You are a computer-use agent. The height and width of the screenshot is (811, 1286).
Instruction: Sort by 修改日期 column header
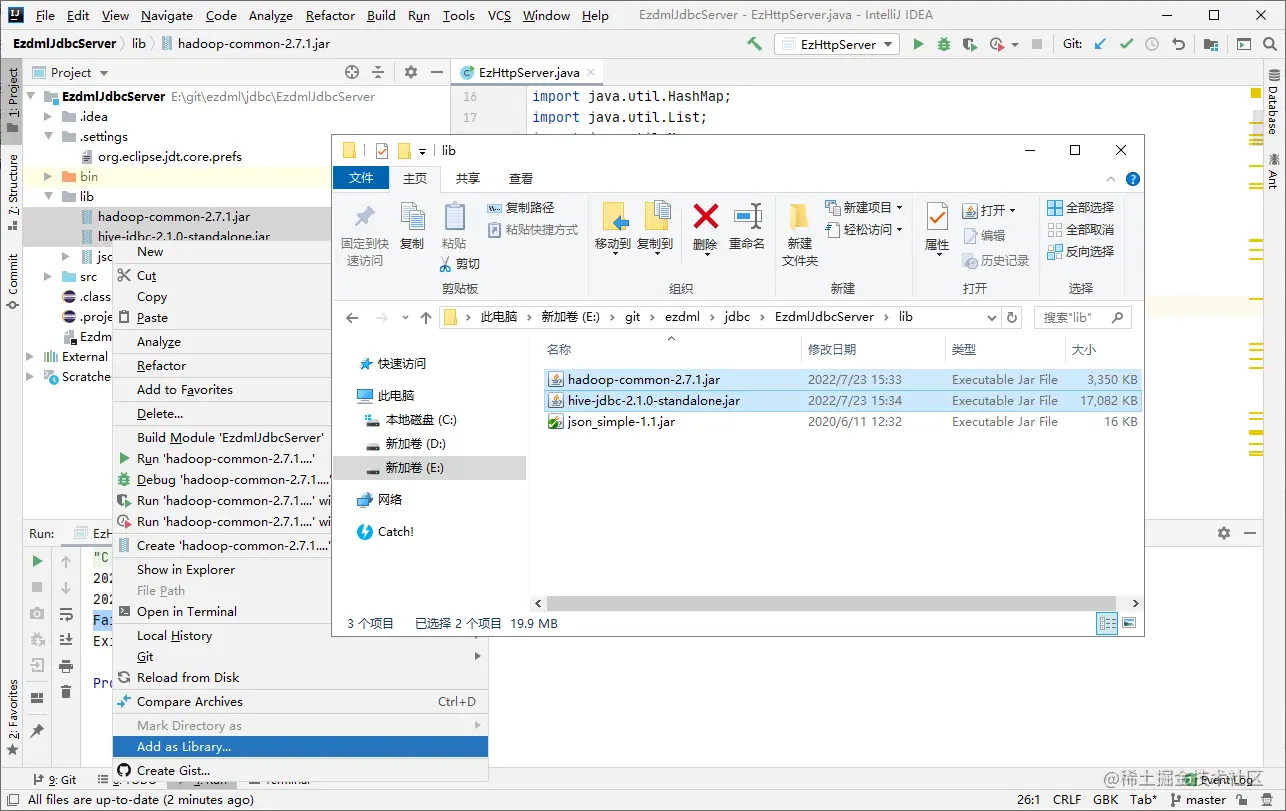pyautogui.click(x=832, y=350)
